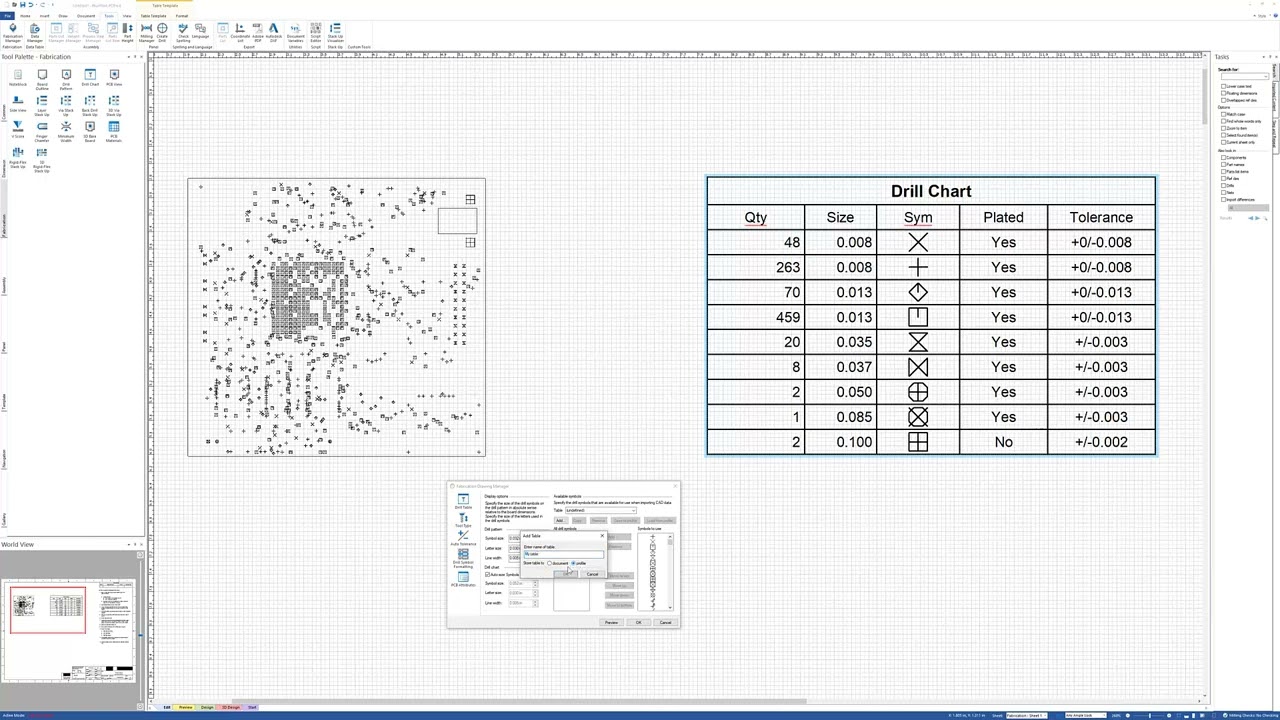Switch to the Insert ribbon tab
The image size is (1280, 720).
coord(44,16)
